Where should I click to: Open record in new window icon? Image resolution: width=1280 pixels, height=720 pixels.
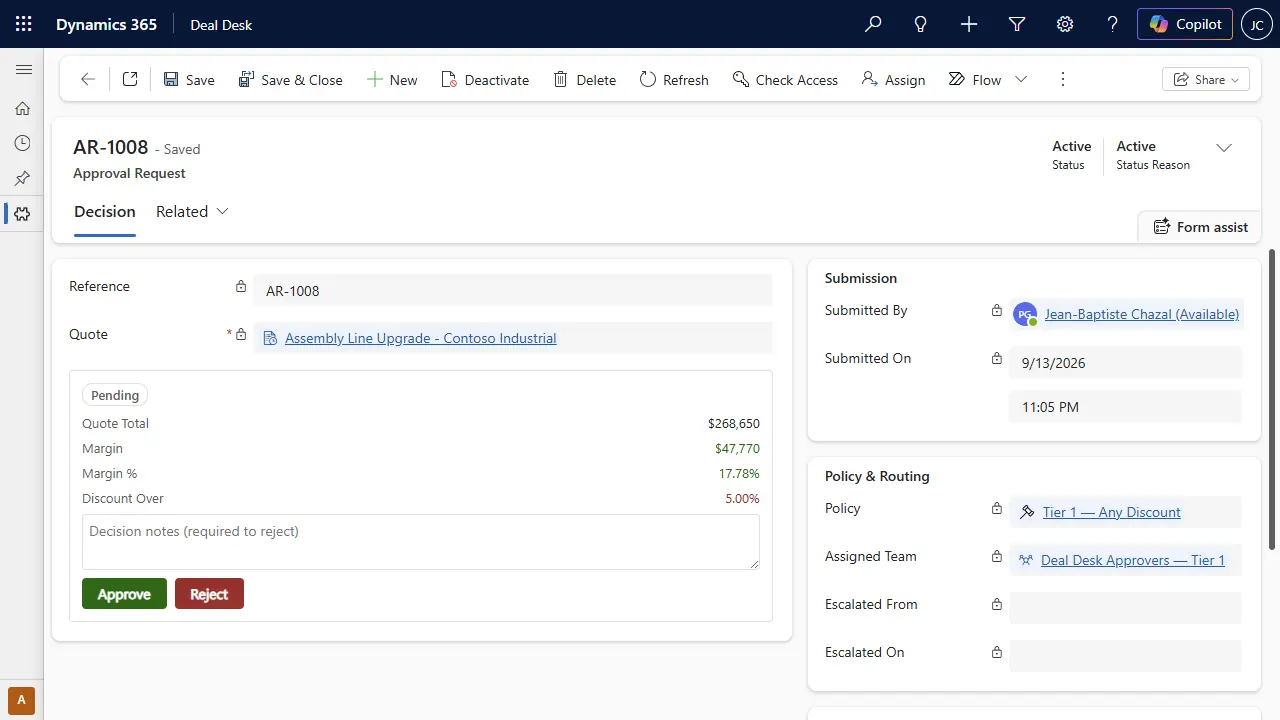click(x=130, y=79)
